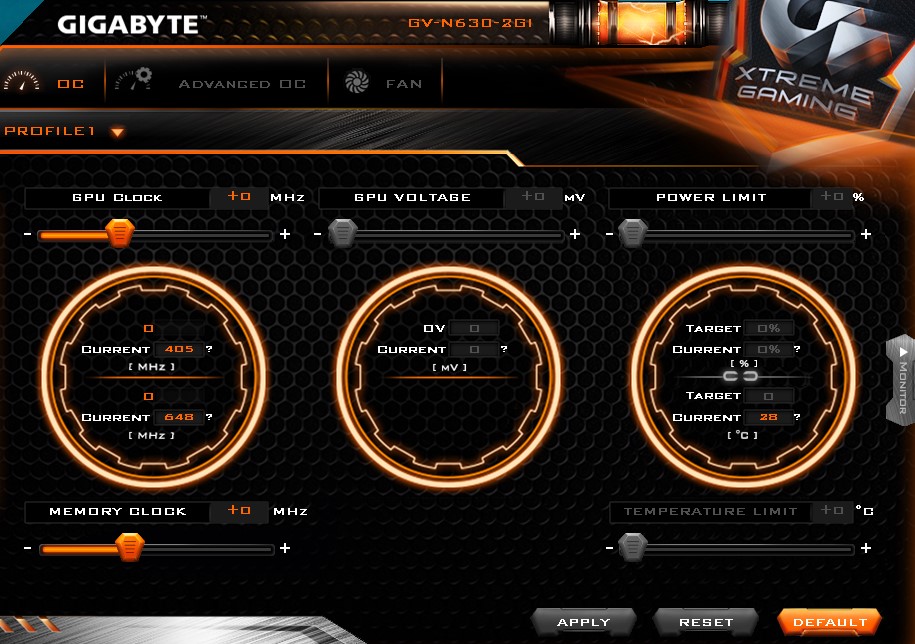Click the Reset button
This screenshot has height=644, width=915.
point(706,622)
